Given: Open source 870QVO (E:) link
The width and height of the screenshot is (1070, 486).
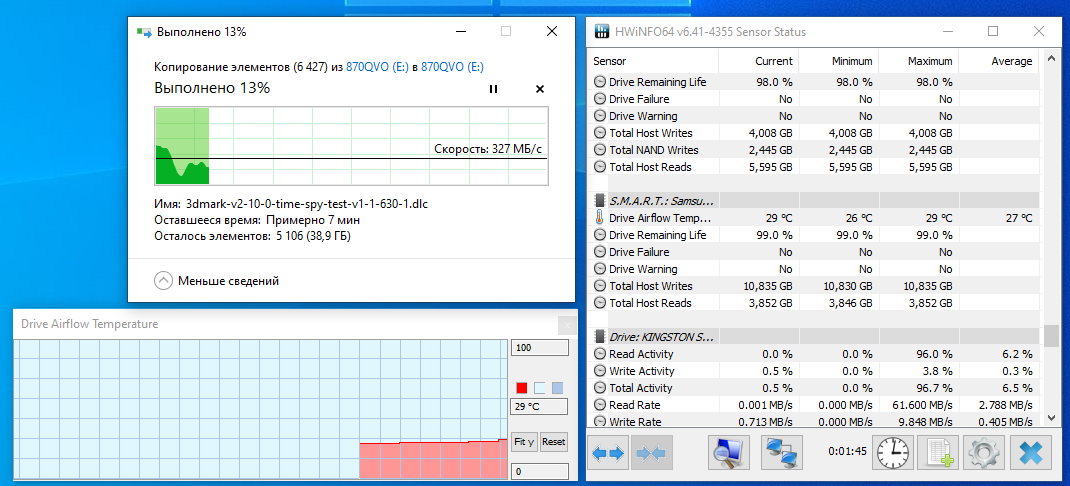Looking at the screenshot, I should 377,67.
